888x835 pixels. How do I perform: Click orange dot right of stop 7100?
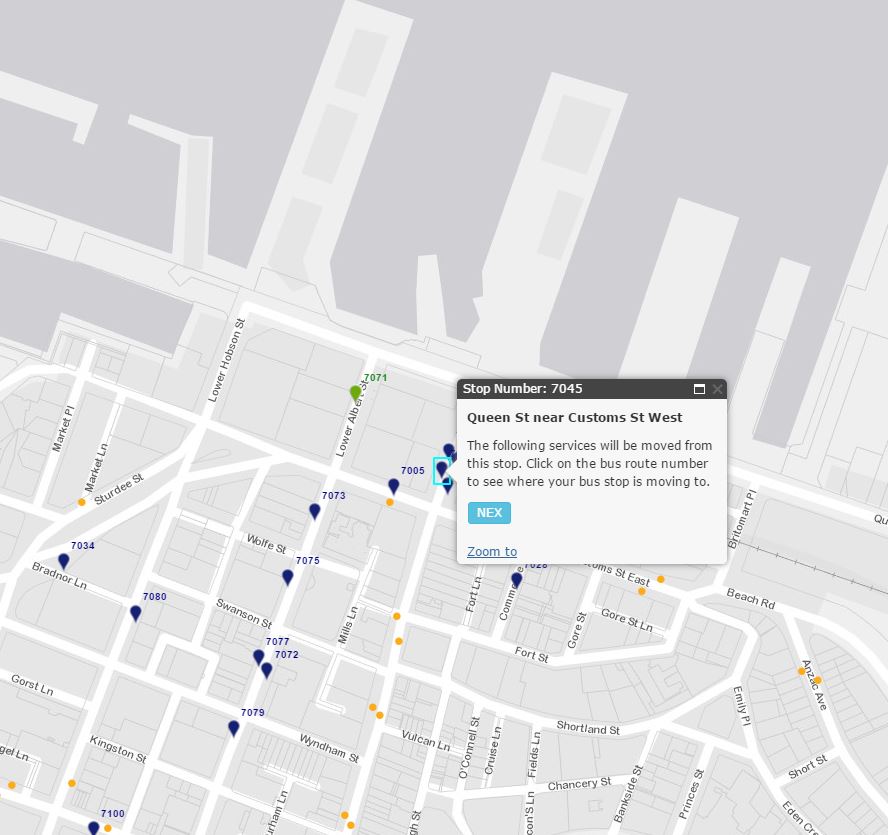point(108,828)
